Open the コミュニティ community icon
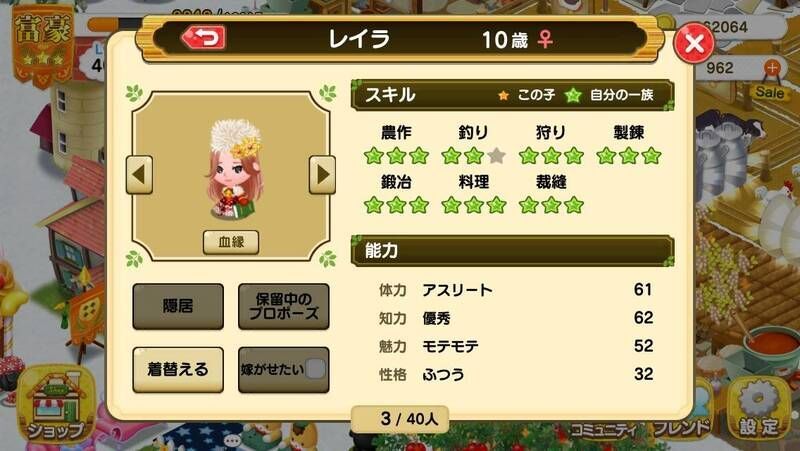The height and width of the screenshot is (451, 800). (606, 429)
